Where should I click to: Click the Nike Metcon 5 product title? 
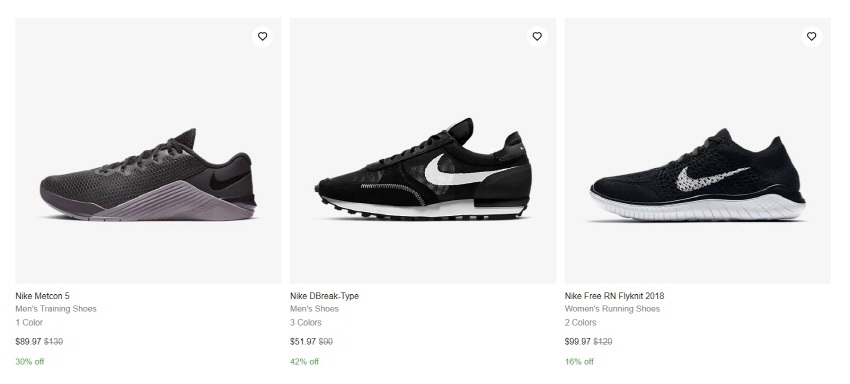point(42,296)
